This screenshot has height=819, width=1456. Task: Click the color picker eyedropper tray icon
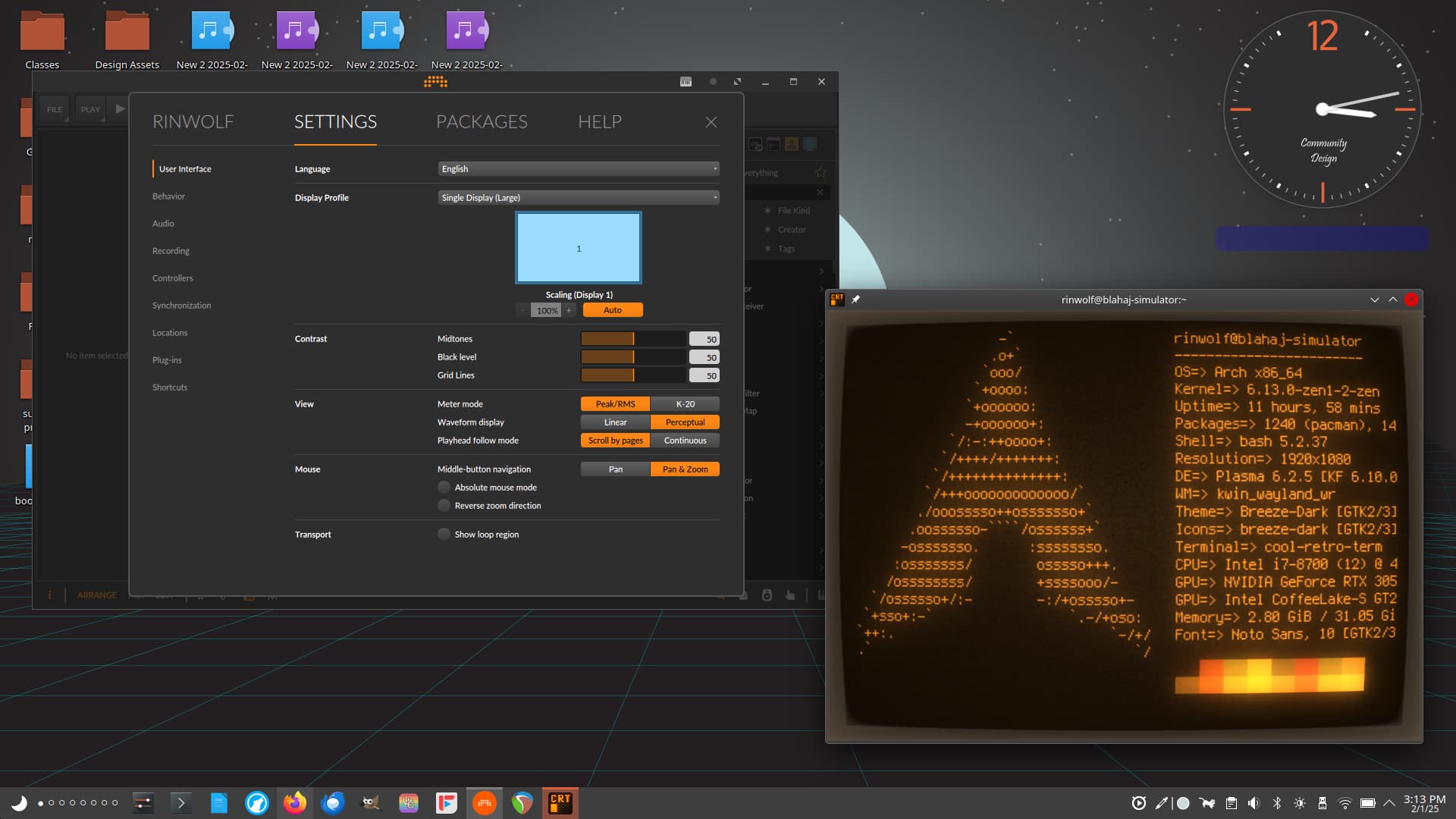tap(1161, 803)
